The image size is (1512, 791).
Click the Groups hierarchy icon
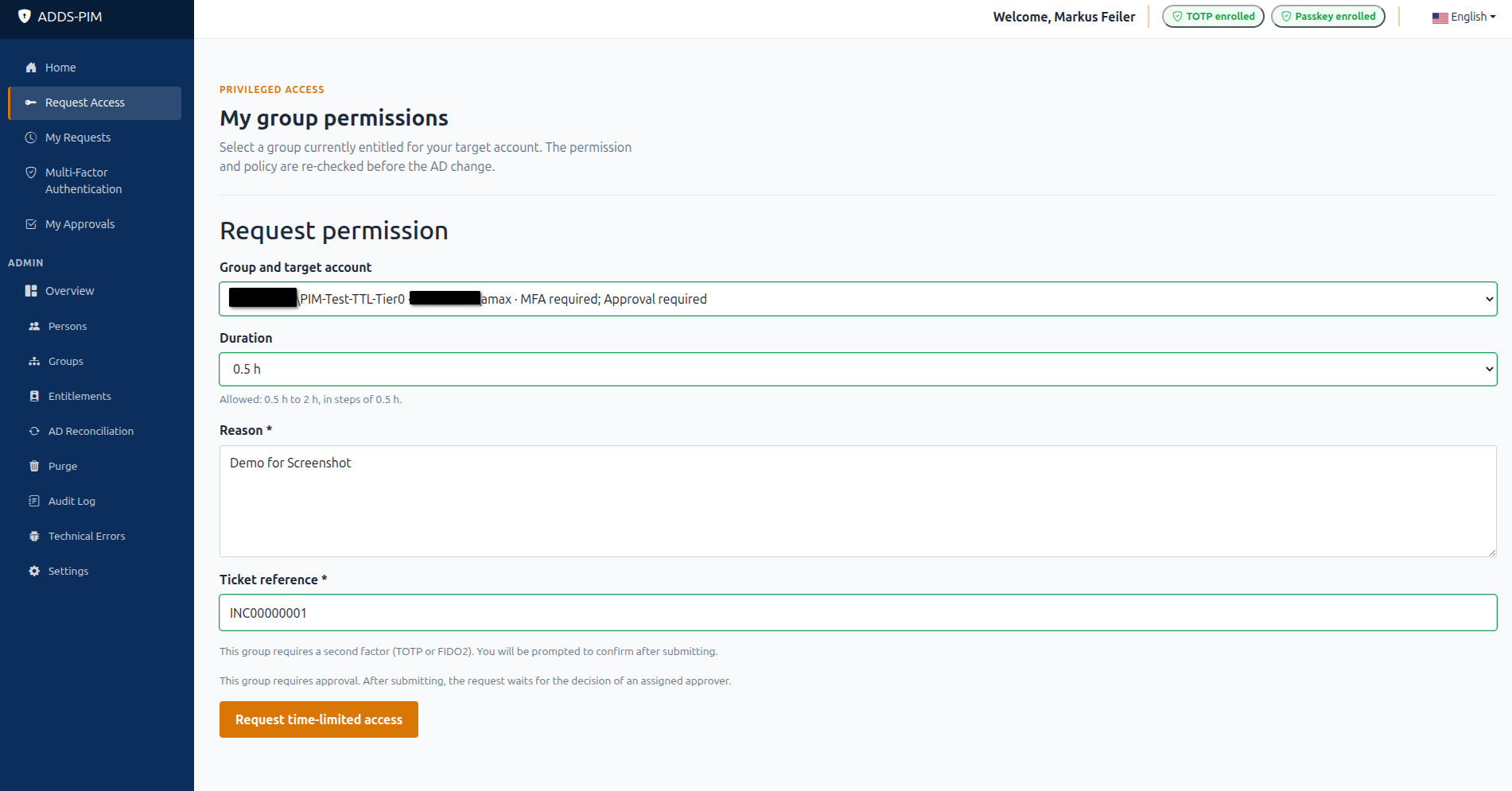pyautogui.click(x=34, y=361)
